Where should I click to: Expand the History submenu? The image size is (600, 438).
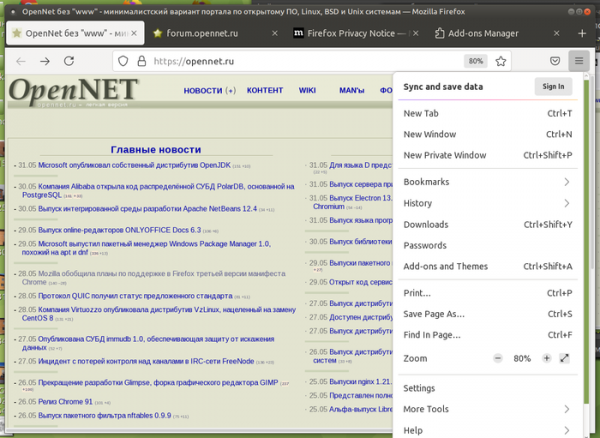coord(566,203)
